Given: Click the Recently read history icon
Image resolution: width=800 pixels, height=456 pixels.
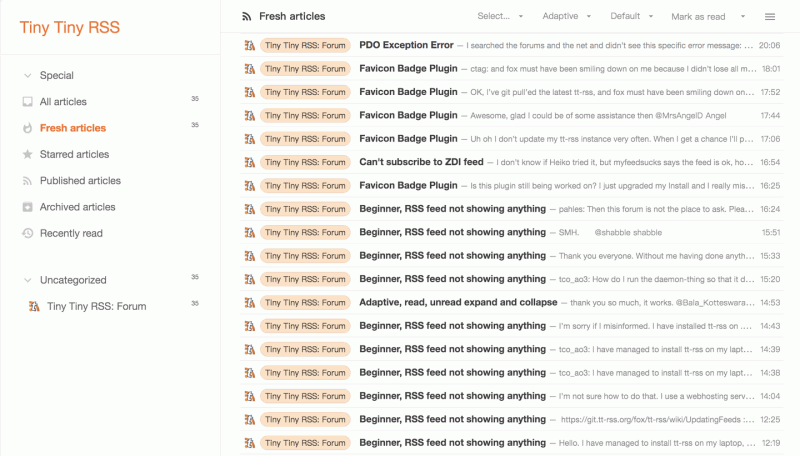Looking at the screenshot, I should tap(28, 233).
